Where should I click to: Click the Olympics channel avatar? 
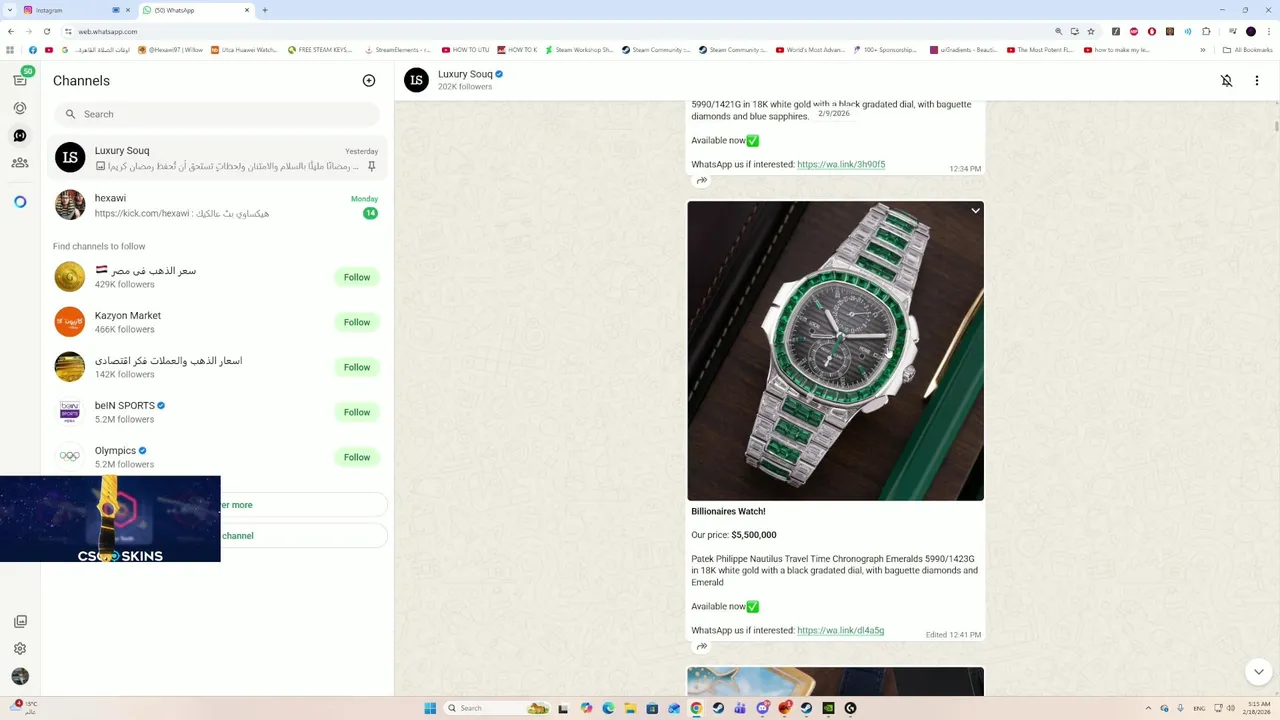pos(70,457)
